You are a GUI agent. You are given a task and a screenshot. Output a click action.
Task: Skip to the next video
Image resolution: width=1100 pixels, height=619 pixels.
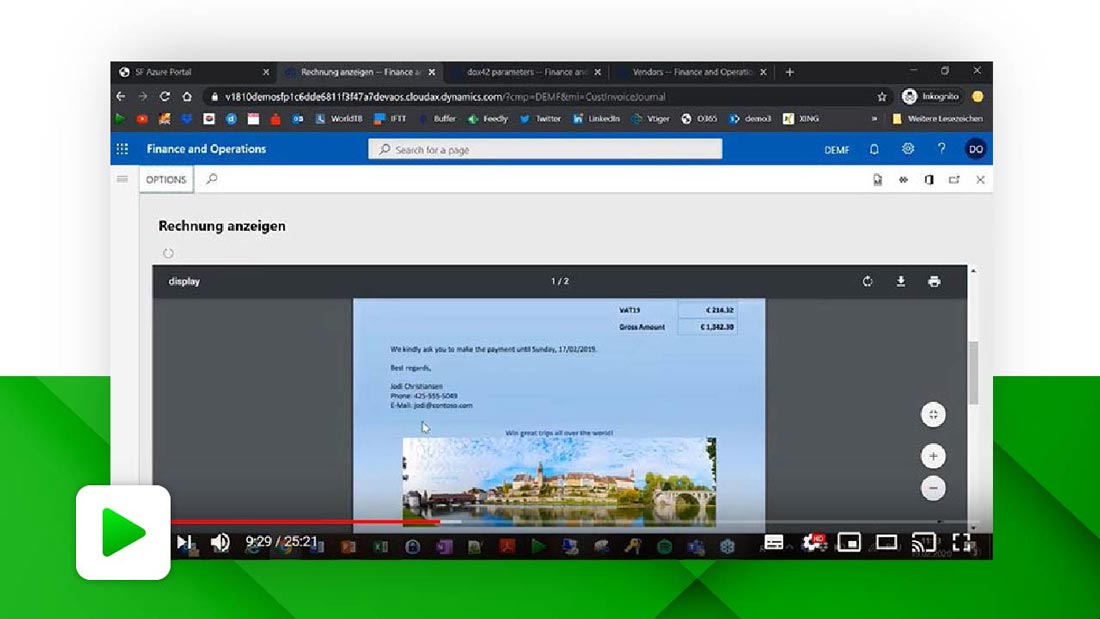185,542
